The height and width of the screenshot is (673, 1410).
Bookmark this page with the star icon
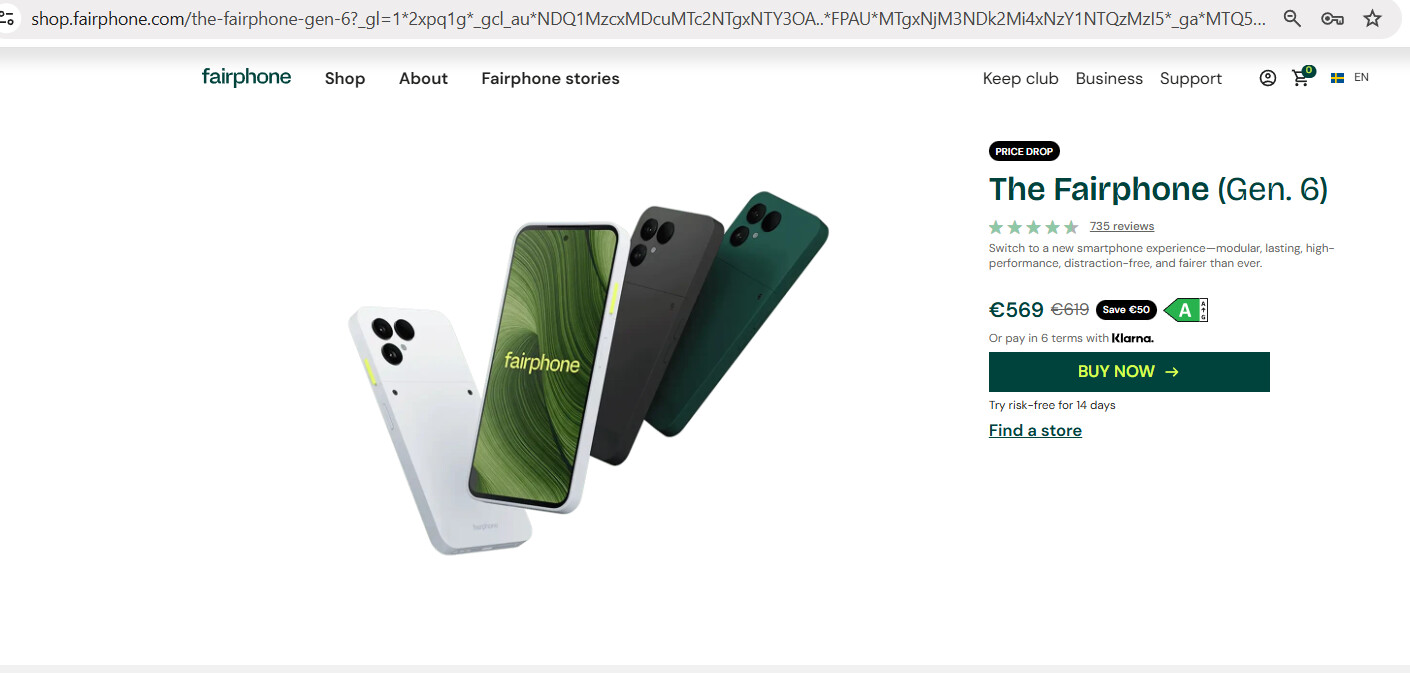click(1372, 18)
